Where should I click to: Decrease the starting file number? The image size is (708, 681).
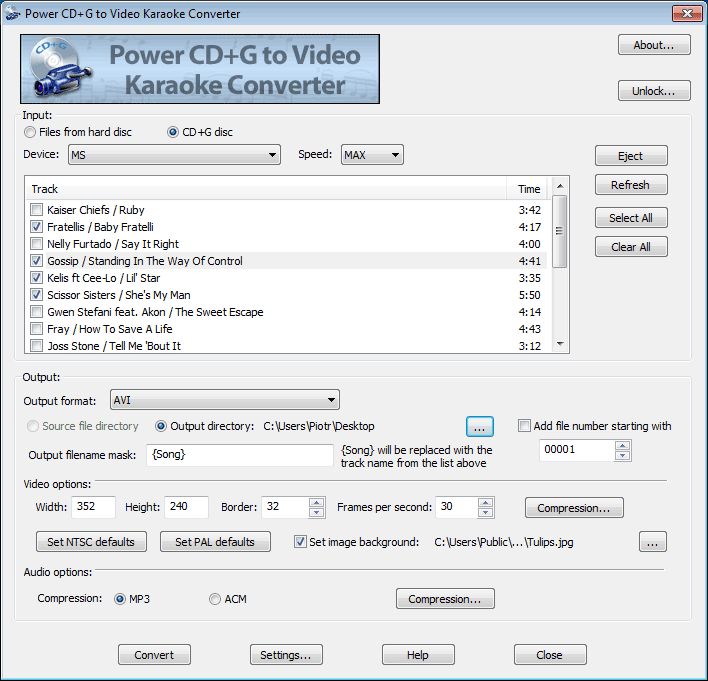[x=623, y=455]
